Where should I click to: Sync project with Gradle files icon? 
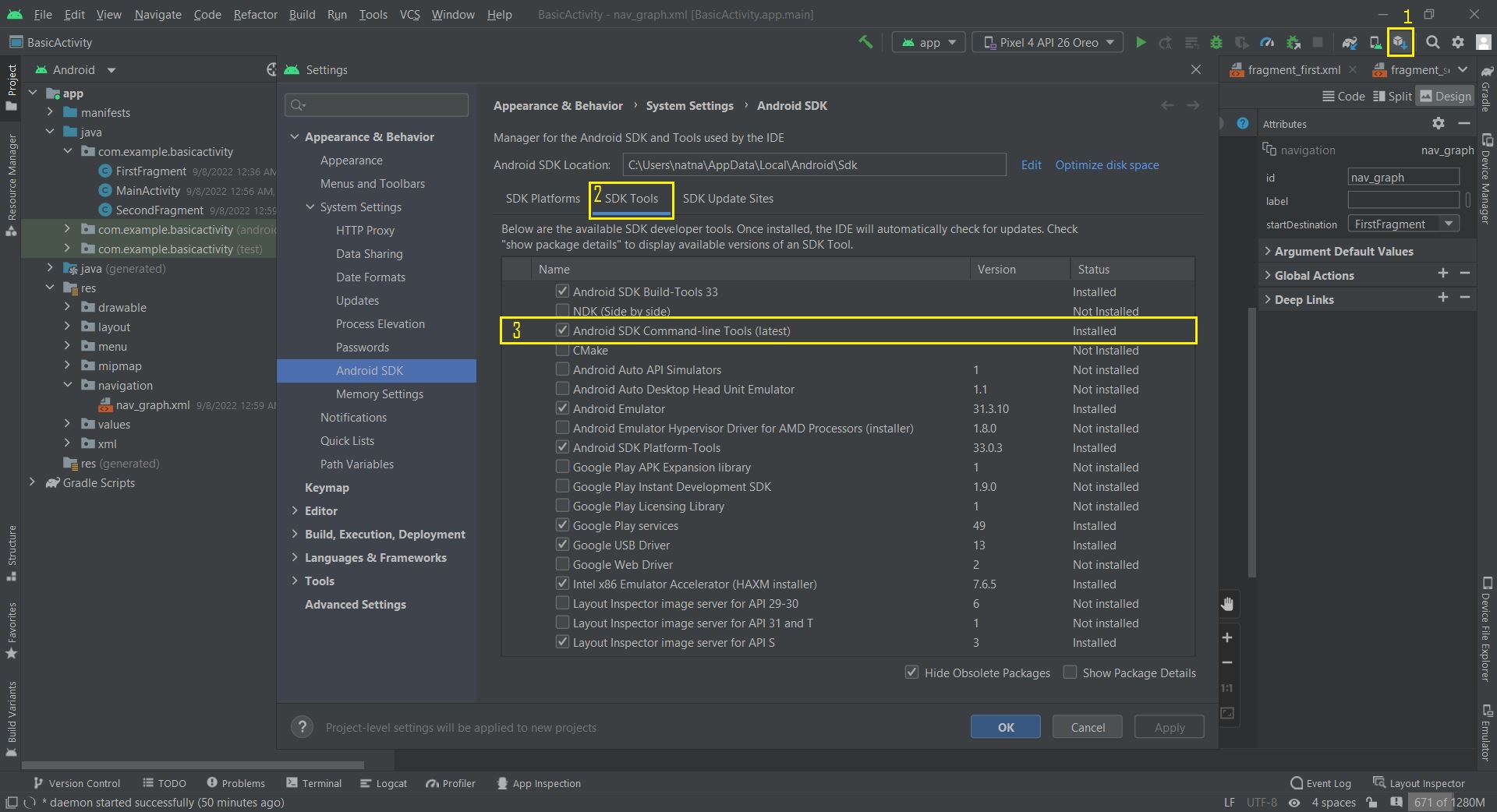[x=1350, y=43]
